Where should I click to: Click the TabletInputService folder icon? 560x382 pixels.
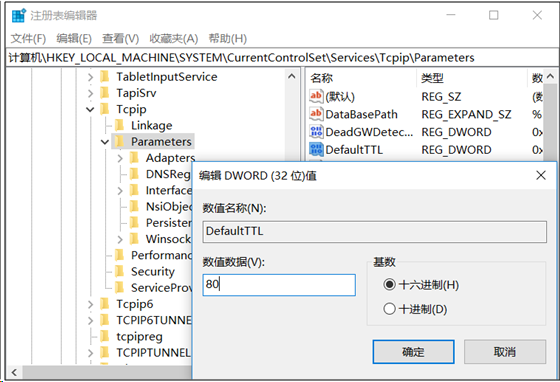point(105,77)
